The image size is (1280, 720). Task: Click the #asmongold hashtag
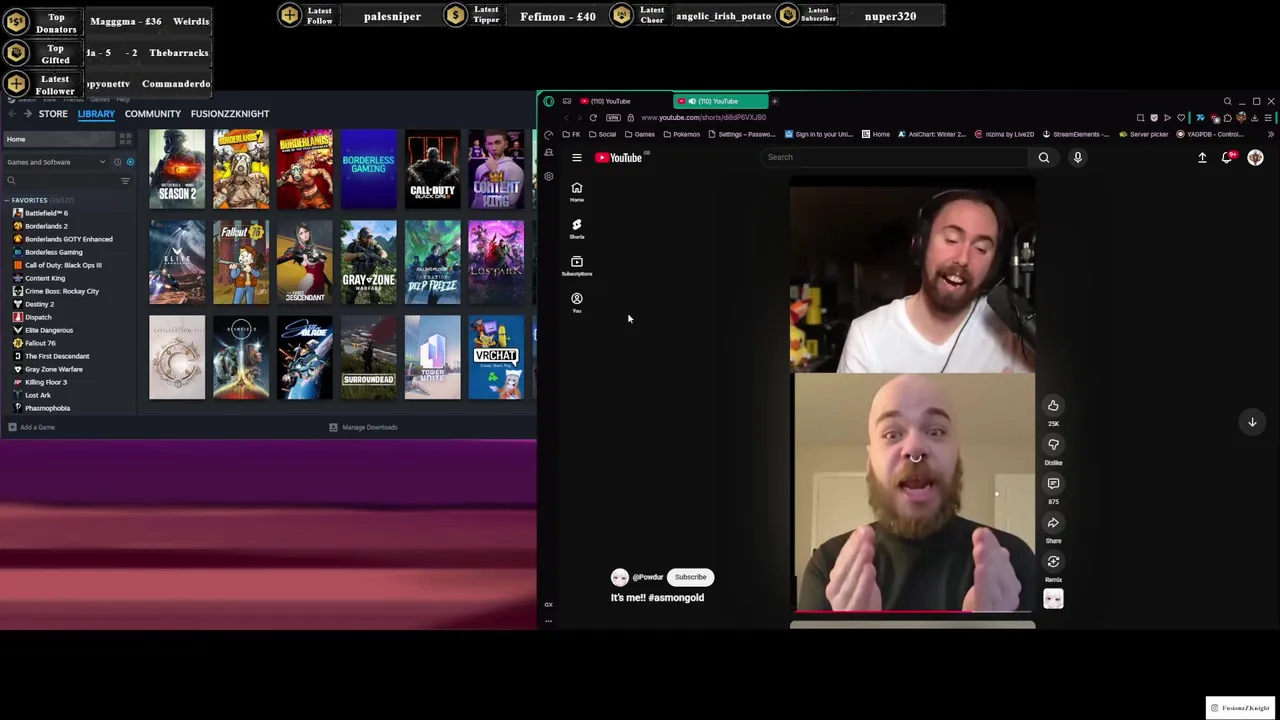tap(676, 598)
